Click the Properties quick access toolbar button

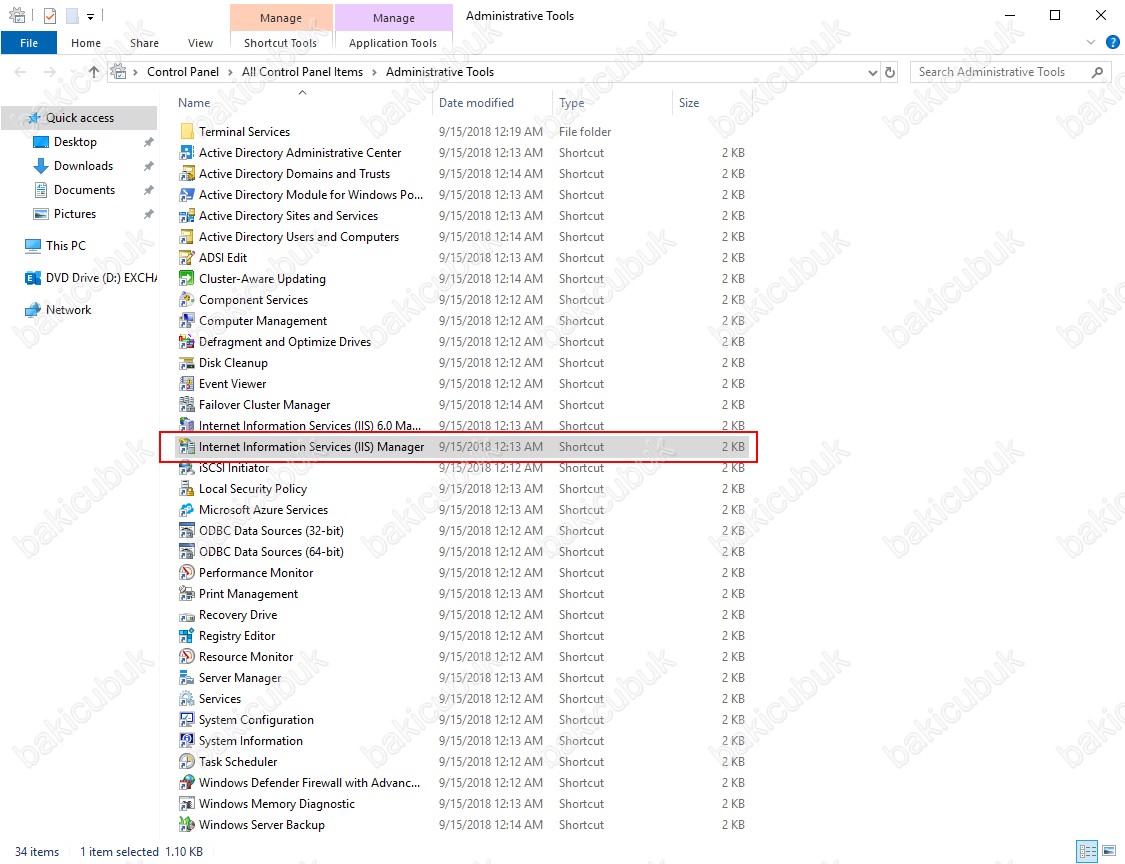click(50, 15)
